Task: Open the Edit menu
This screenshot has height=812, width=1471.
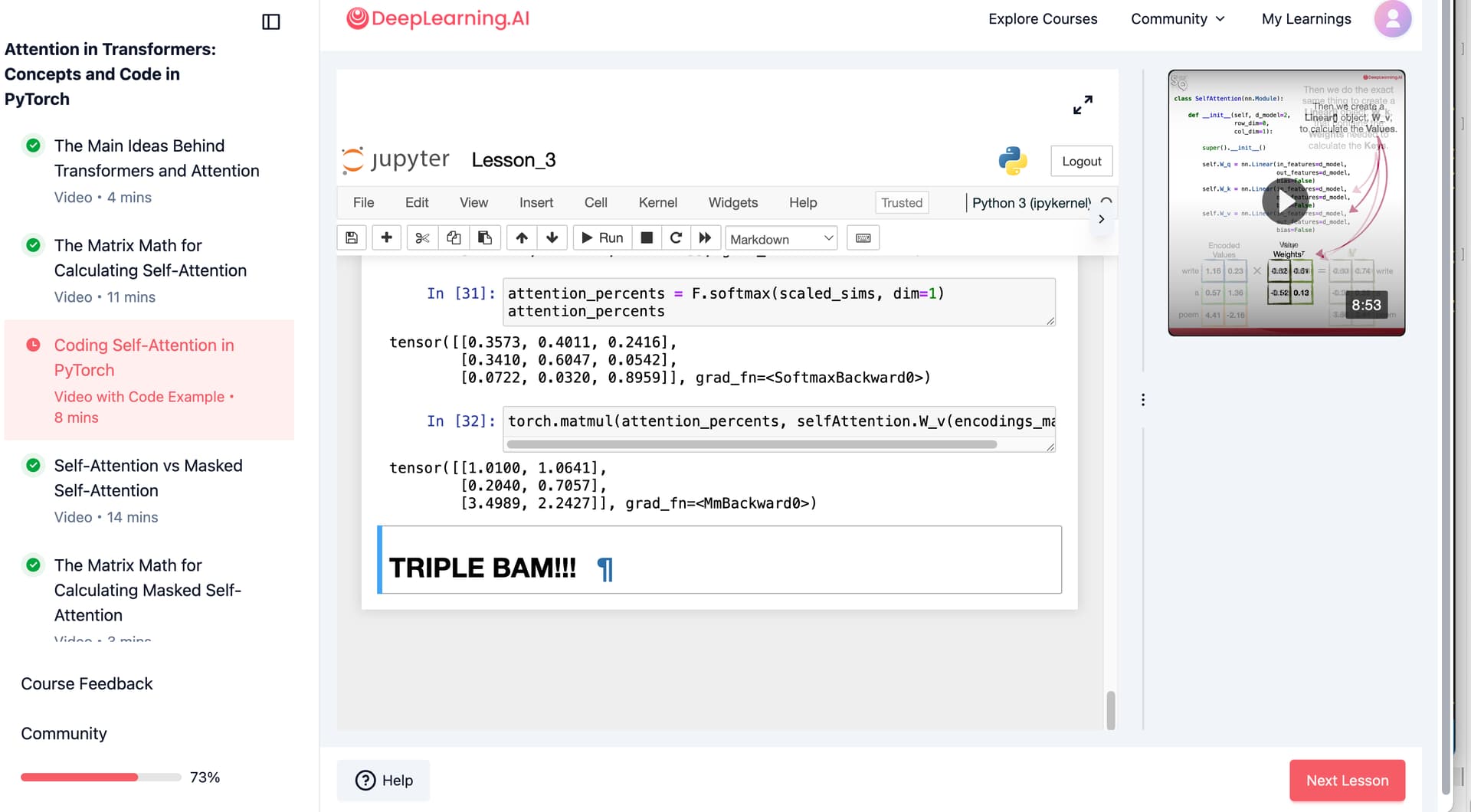Action: coord(417,202)
